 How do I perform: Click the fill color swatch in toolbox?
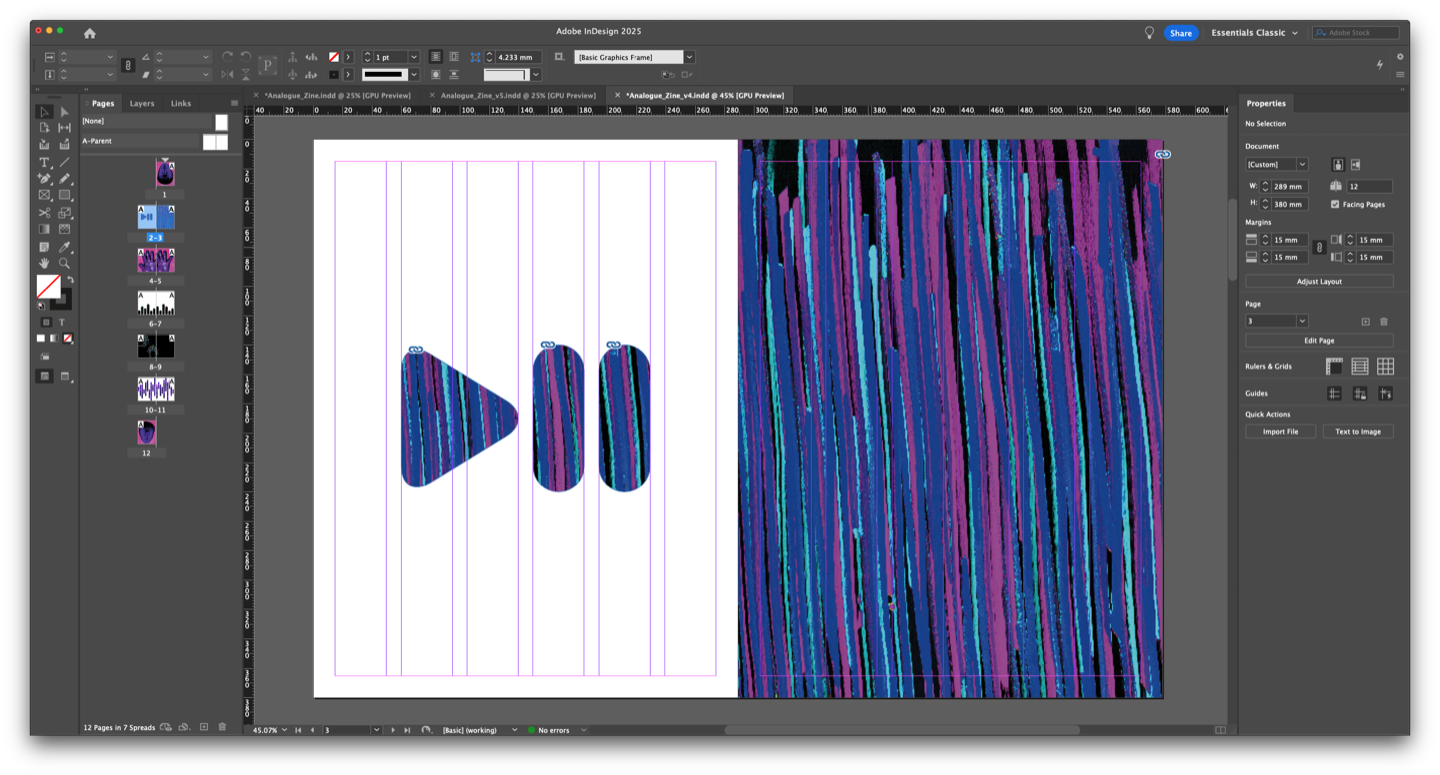[x=47, y=286]
